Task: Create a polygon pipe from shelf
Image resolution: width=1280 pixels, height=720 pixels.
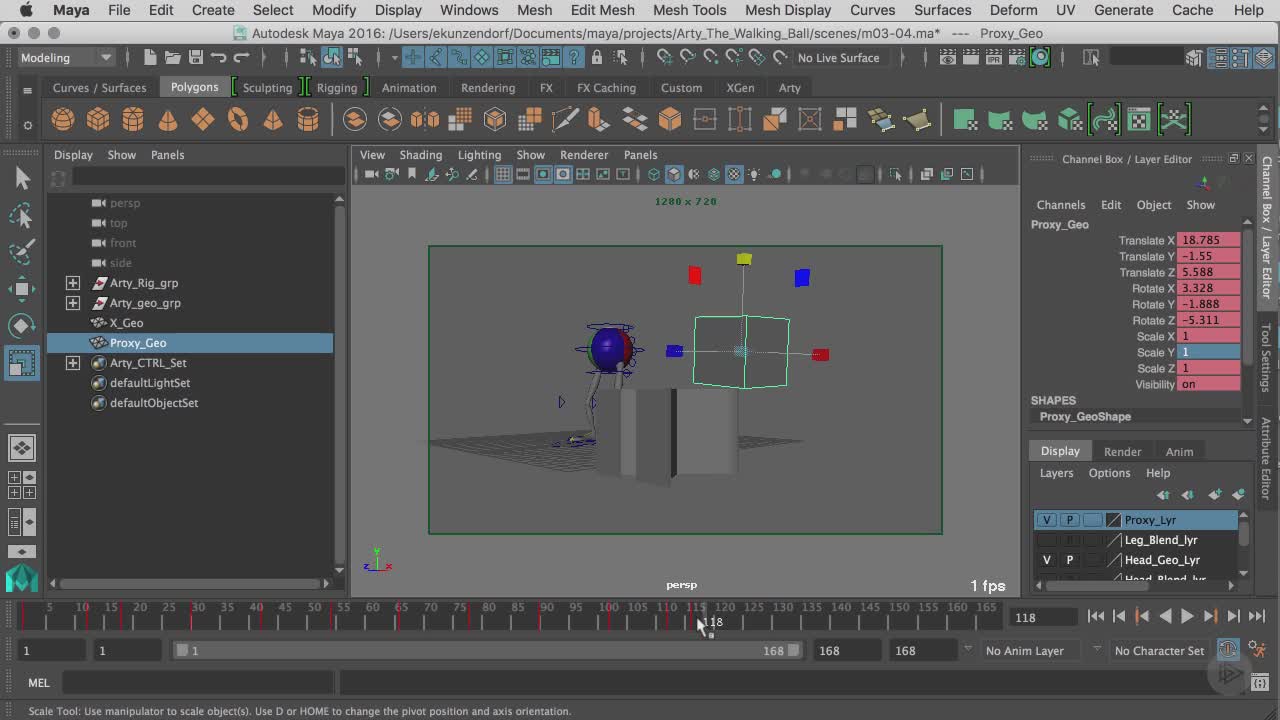Action: click(x=308, y=120)
